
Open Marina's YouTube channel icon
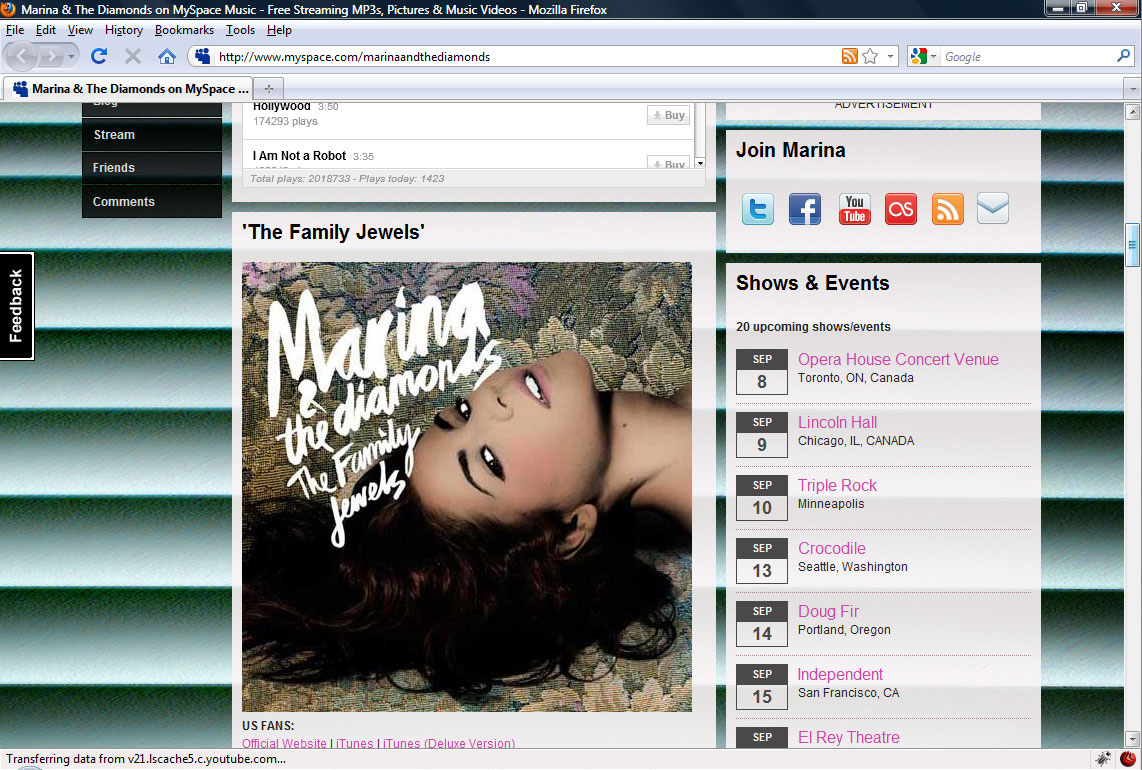(x=854, y=210)
